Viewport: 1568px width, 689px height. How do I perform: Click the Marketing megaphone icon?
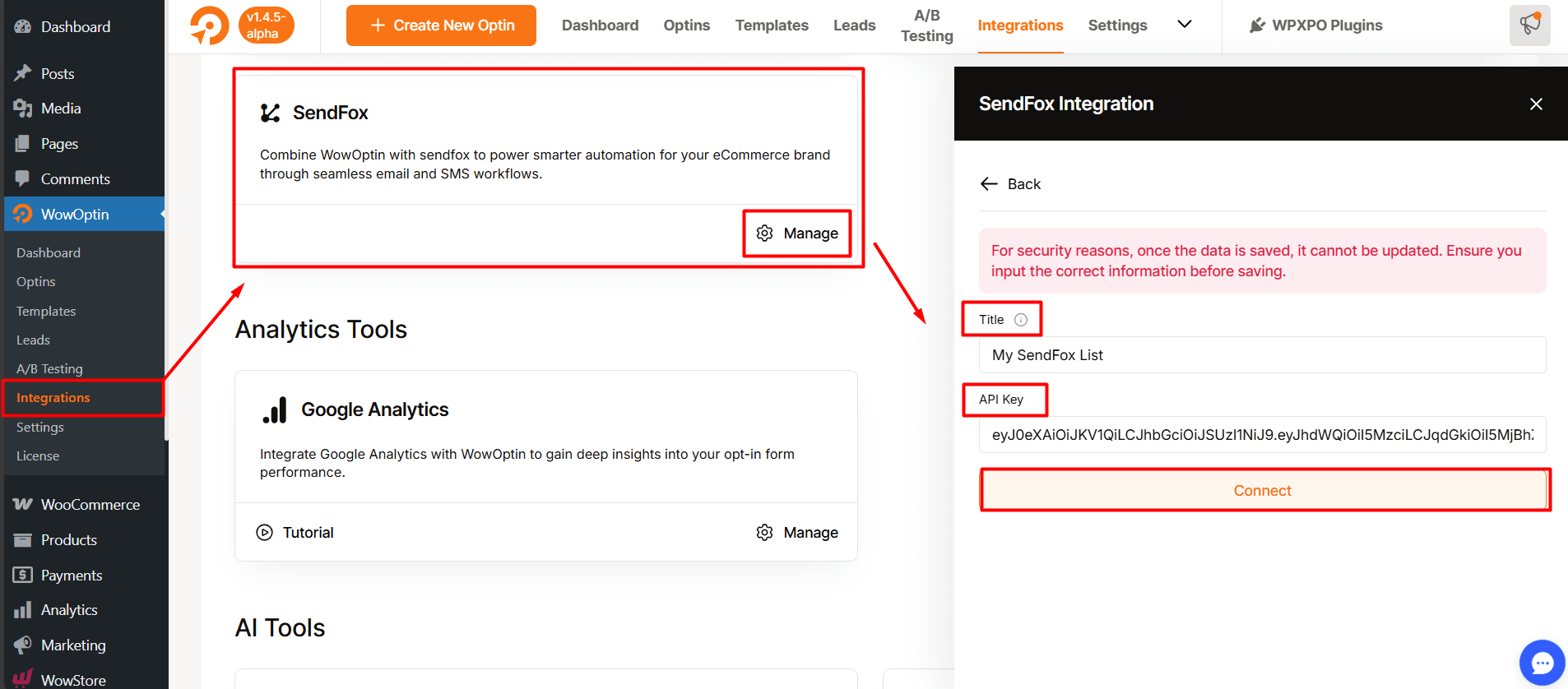[23, 645]
